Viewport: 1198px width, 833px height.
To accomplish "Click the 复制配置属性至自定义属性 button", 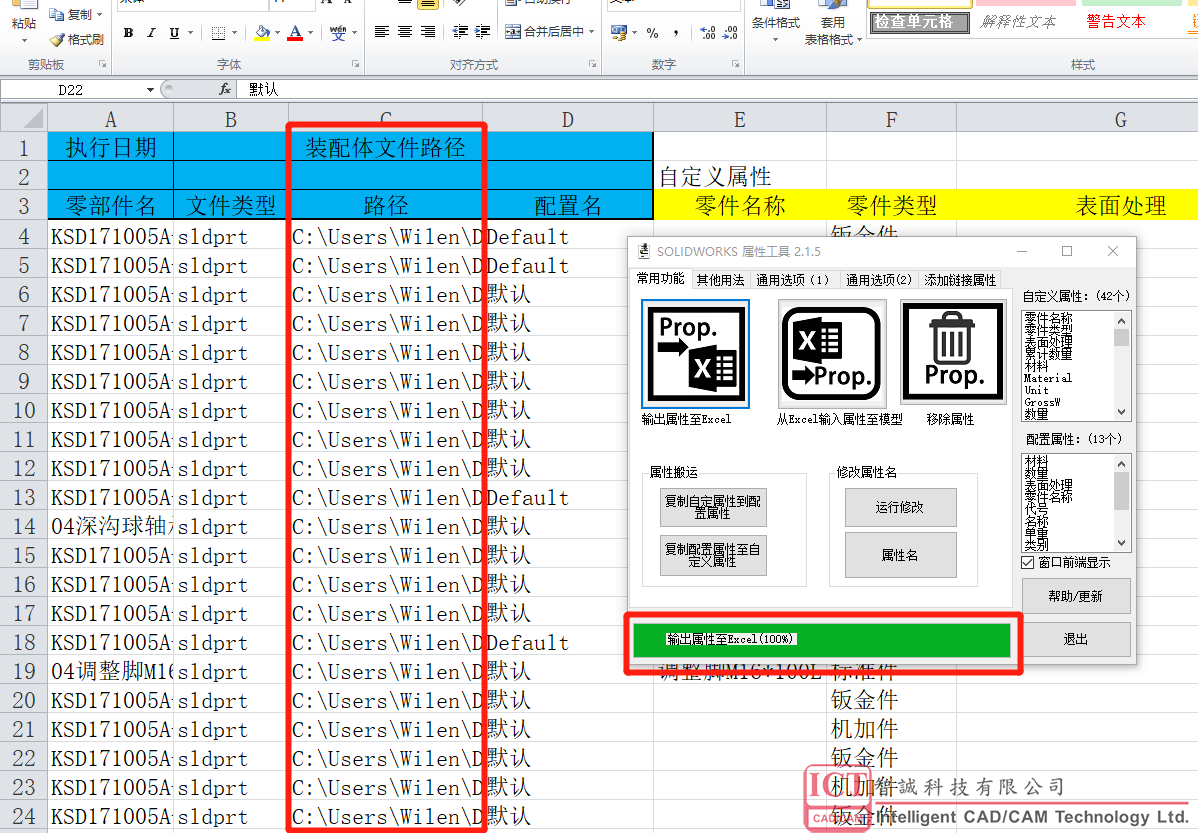I will [x=713, y=556].
